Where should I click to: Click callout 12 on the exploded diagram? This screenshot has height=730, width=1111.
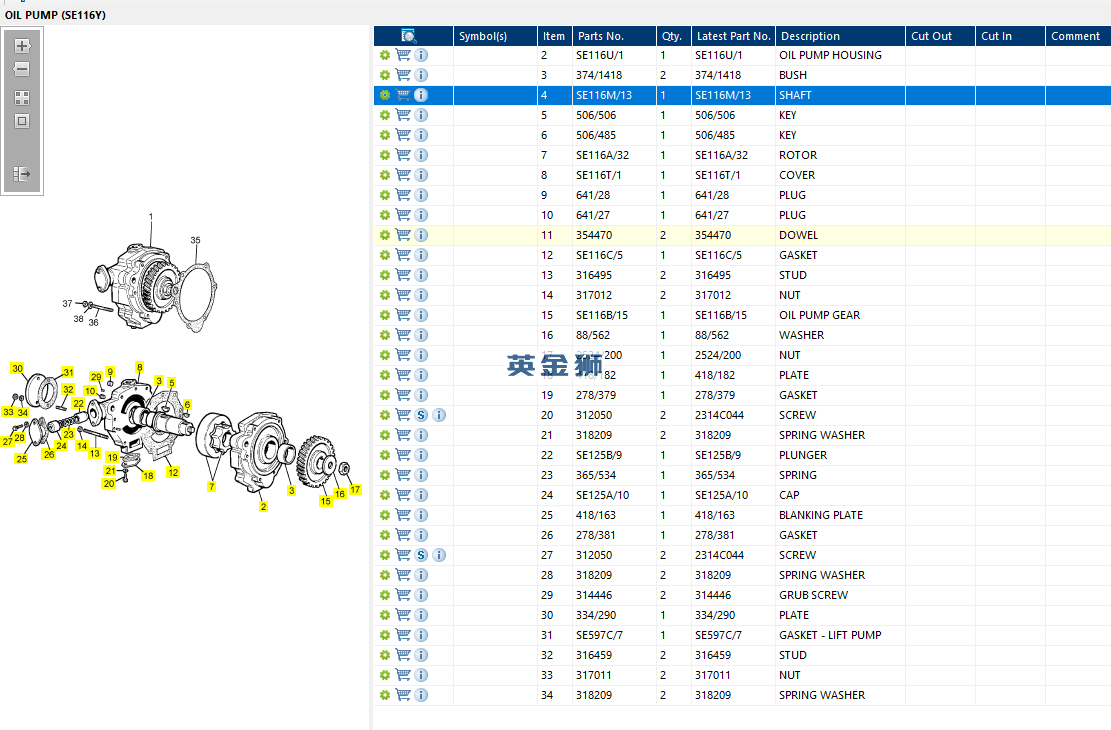click(x=173, y=472)
